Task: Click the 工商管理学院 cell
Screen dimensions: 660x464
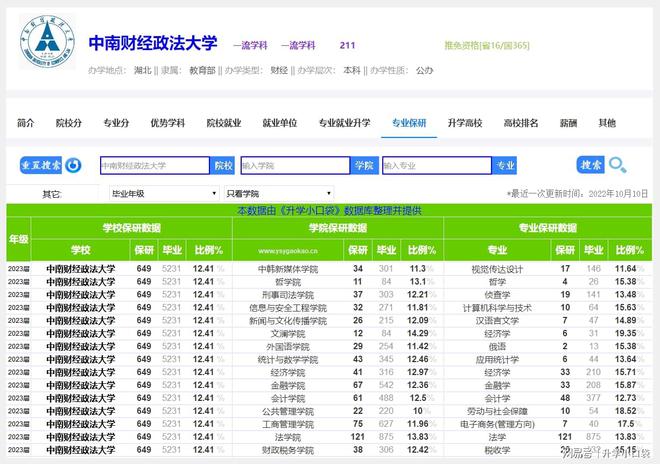Action: tap(288, 424)
